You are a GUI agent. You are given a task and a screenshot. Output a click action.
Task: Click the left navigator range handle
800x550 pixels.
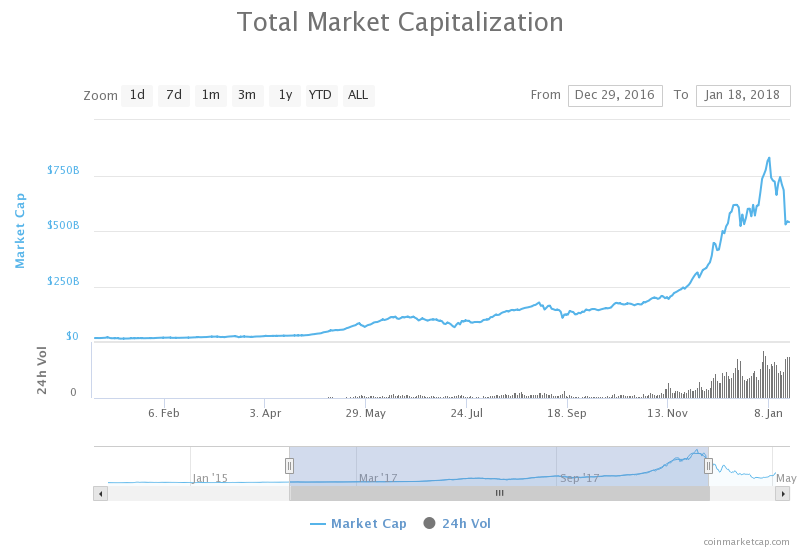point(289,465)
